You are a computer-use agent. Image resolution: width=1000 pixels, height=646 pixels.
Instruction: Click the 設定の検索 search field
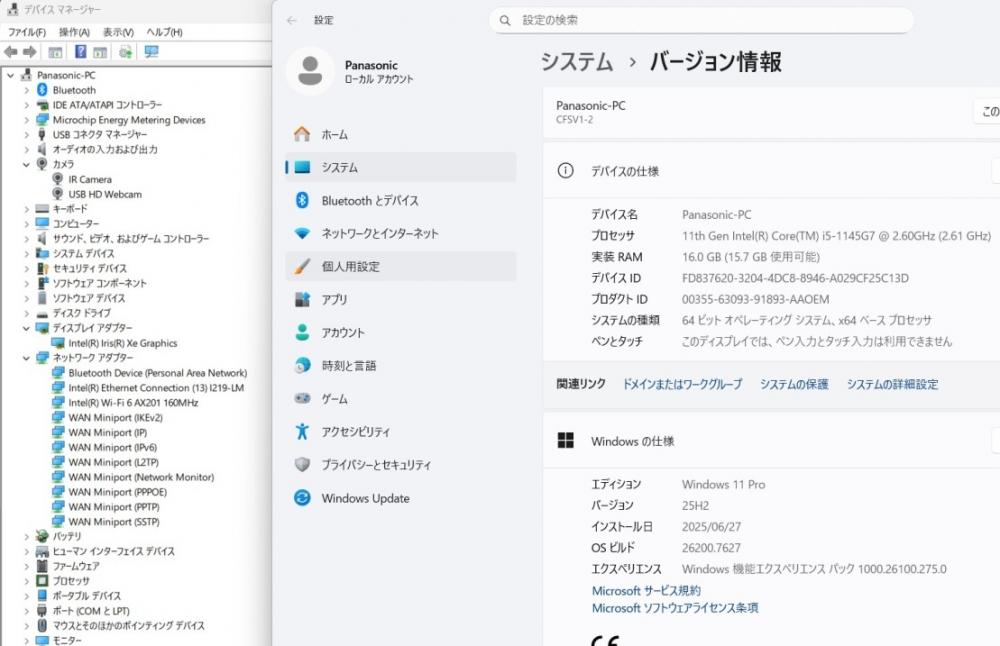pos(702,20)
